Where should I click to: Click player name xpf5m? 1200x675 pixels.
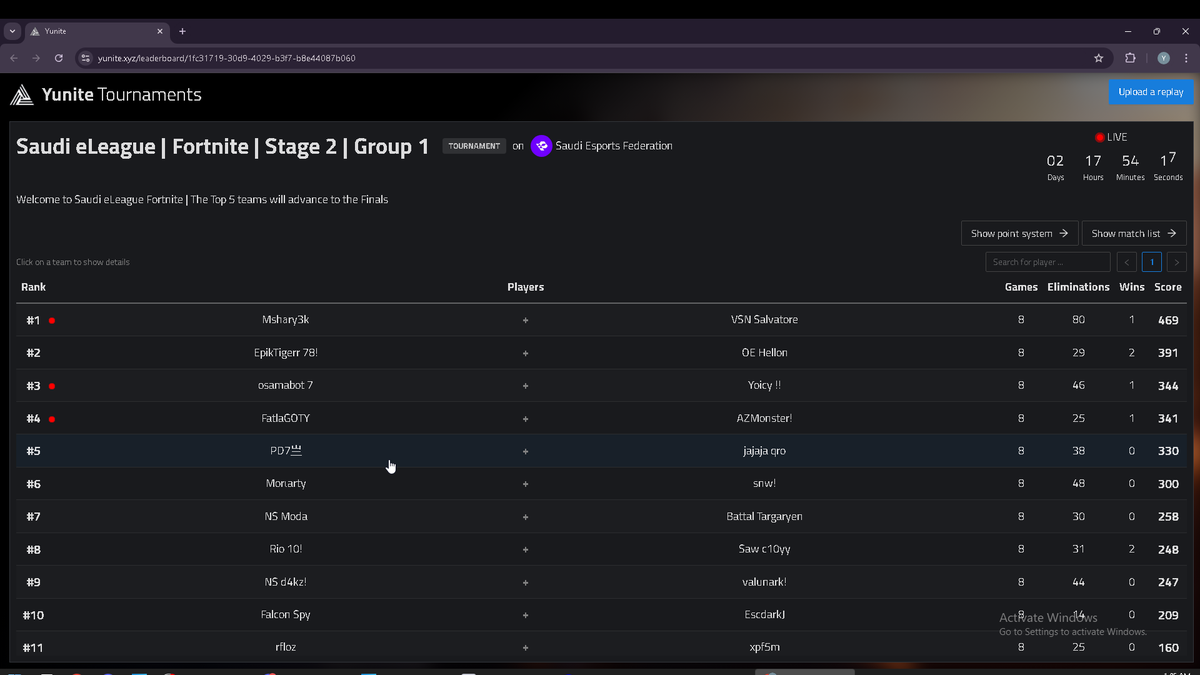[x=764, y=647]
